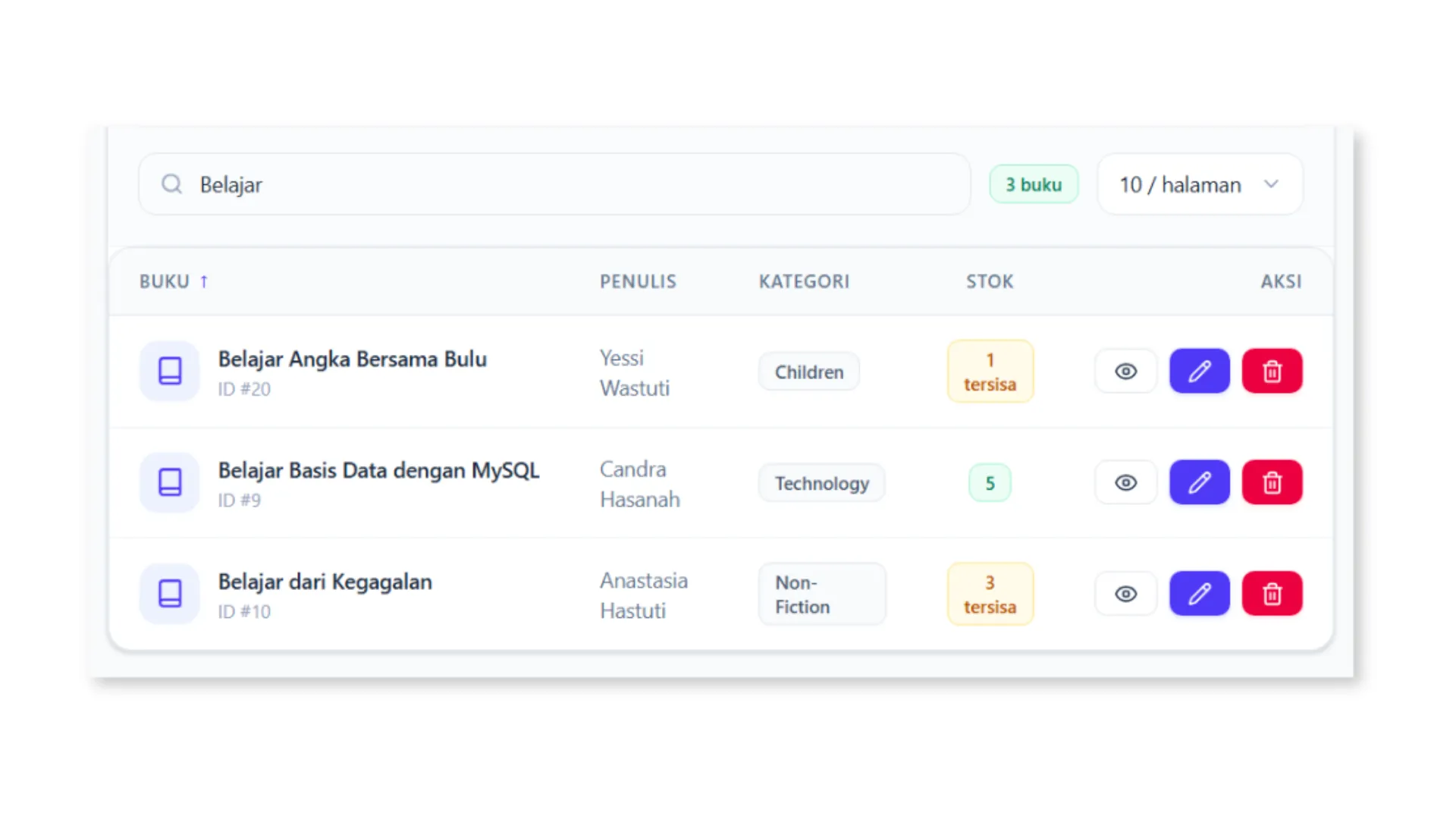Click the search magnifier icon
1456x819 pixels.
(172, 184)
